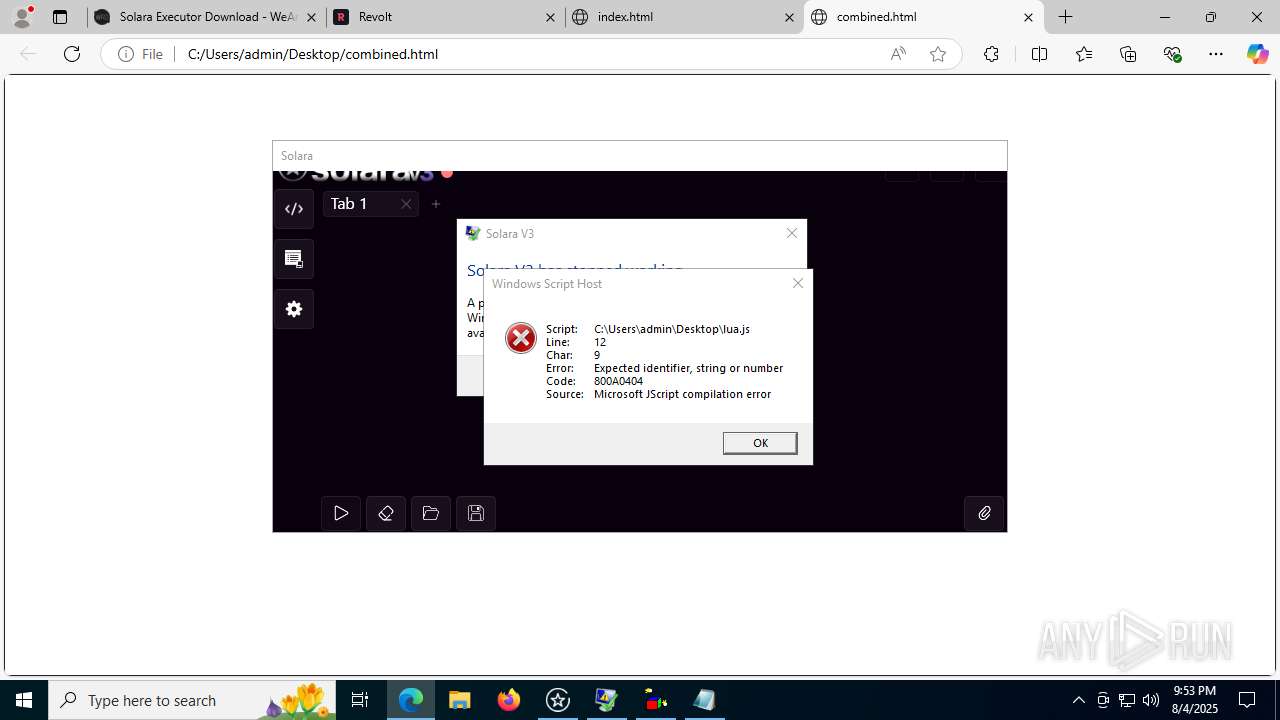Click the taskbar search box
Viewport: 1280px width, 720px height.
tap(192, 700)
